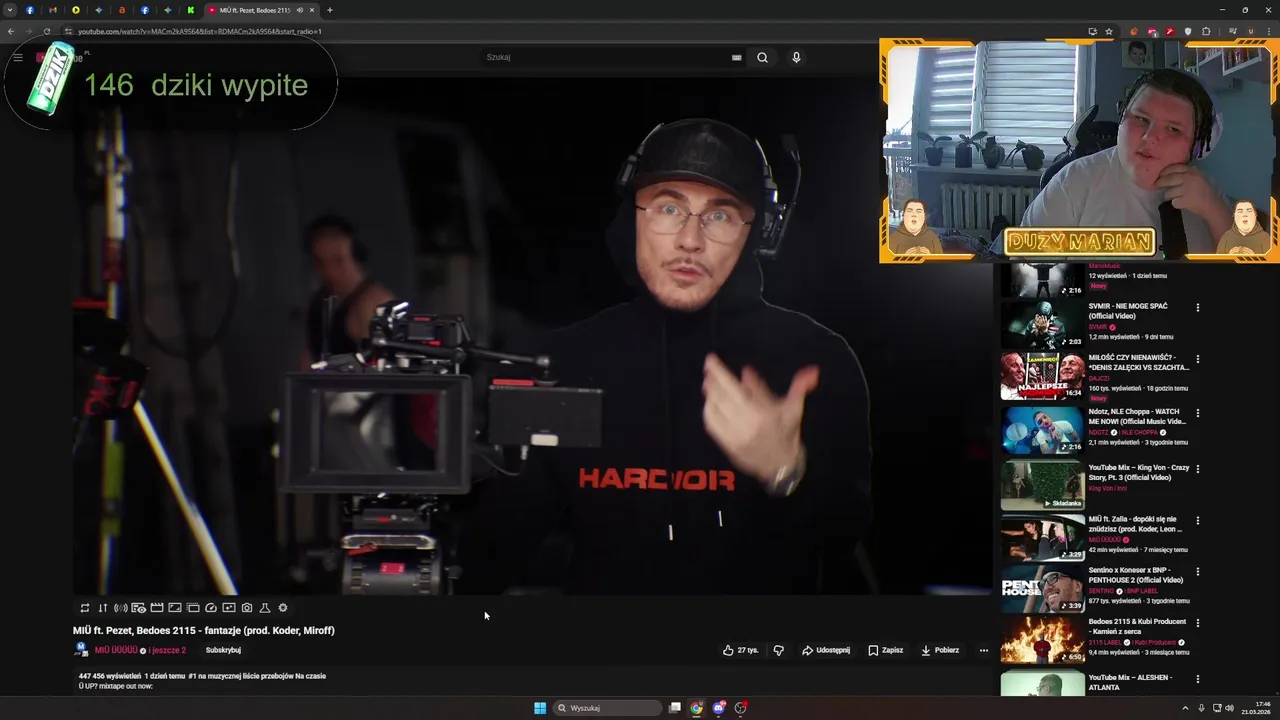The image size is (1280, 720).
Task: Mute the tab via its speaker icon
Action: 299,10
